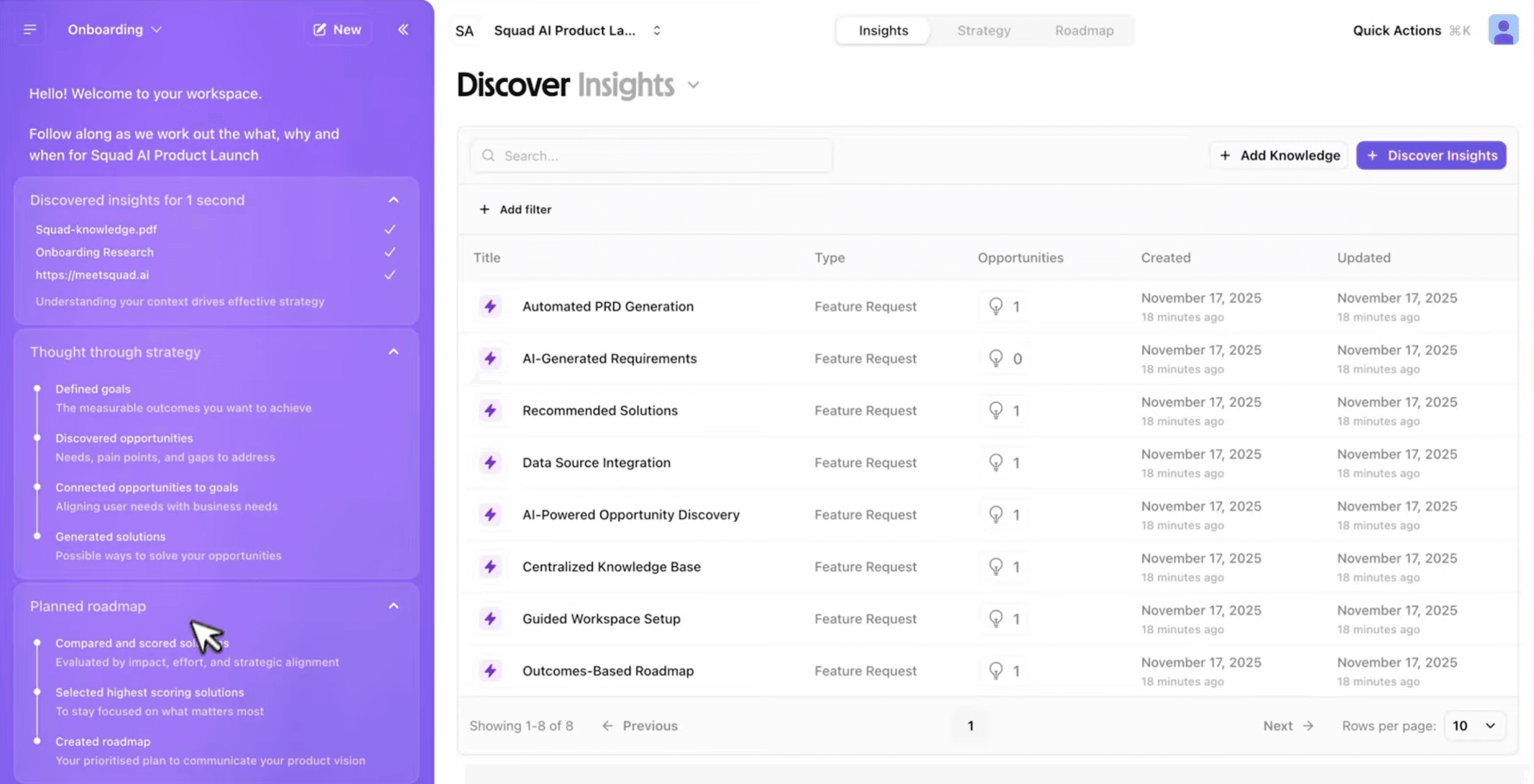Click the search magnifier icon
1534x784 pixels.
click(x=488, y=156)
